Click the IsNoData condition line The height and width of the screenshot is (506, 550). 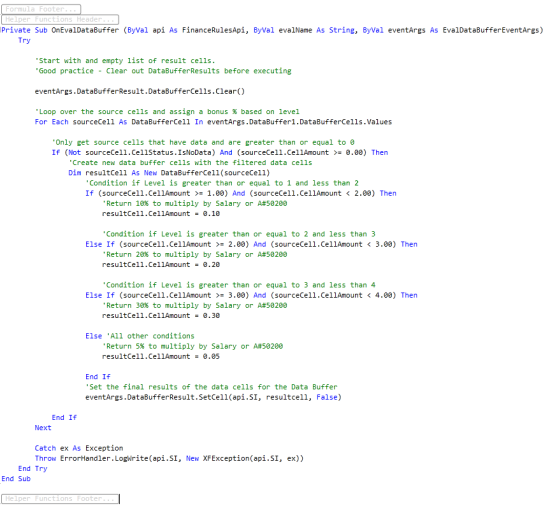220,153
